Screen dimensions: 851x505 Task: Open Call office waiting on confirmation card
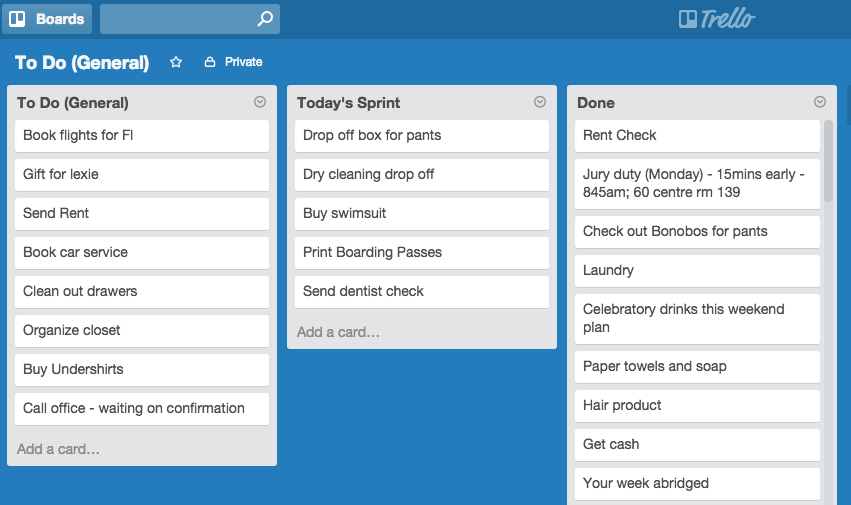pyautogui.click(x=142, y=409)
